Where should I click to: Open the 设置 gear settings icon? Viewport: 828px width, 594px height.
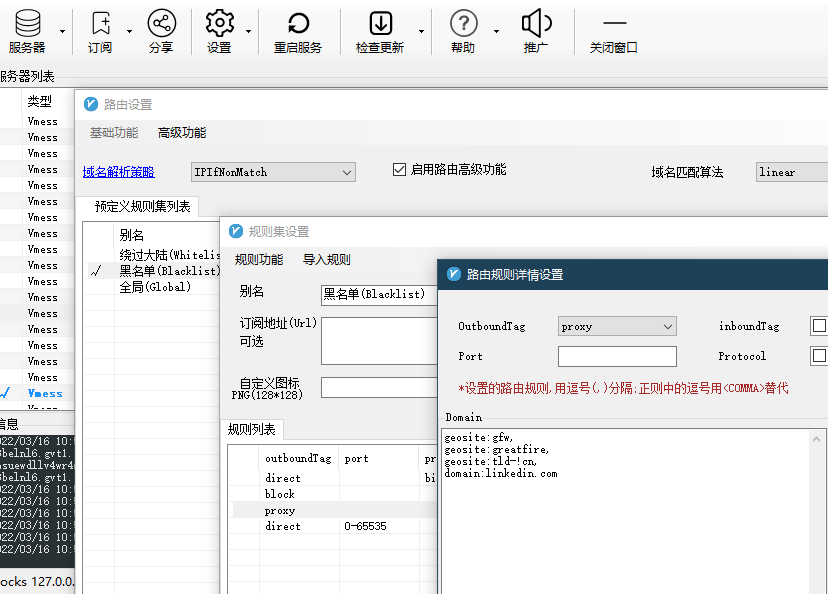click(220, 24)
